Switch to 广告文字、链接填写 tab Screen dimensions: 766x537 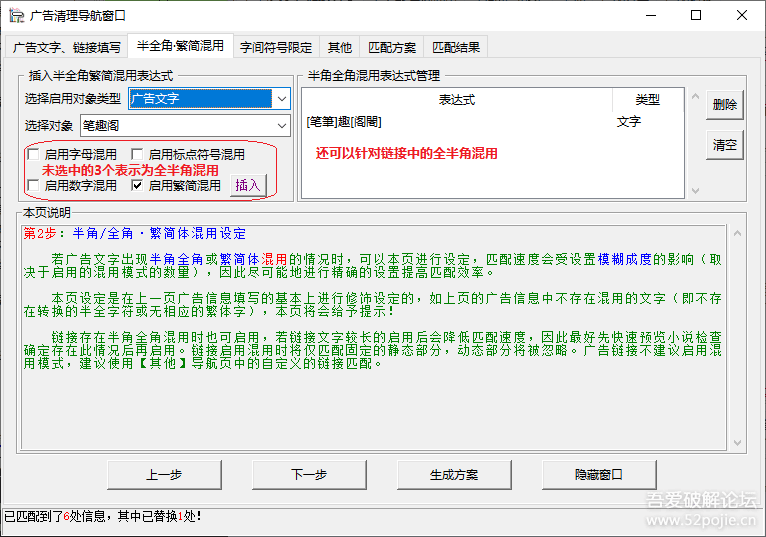[x=66, y=47]
